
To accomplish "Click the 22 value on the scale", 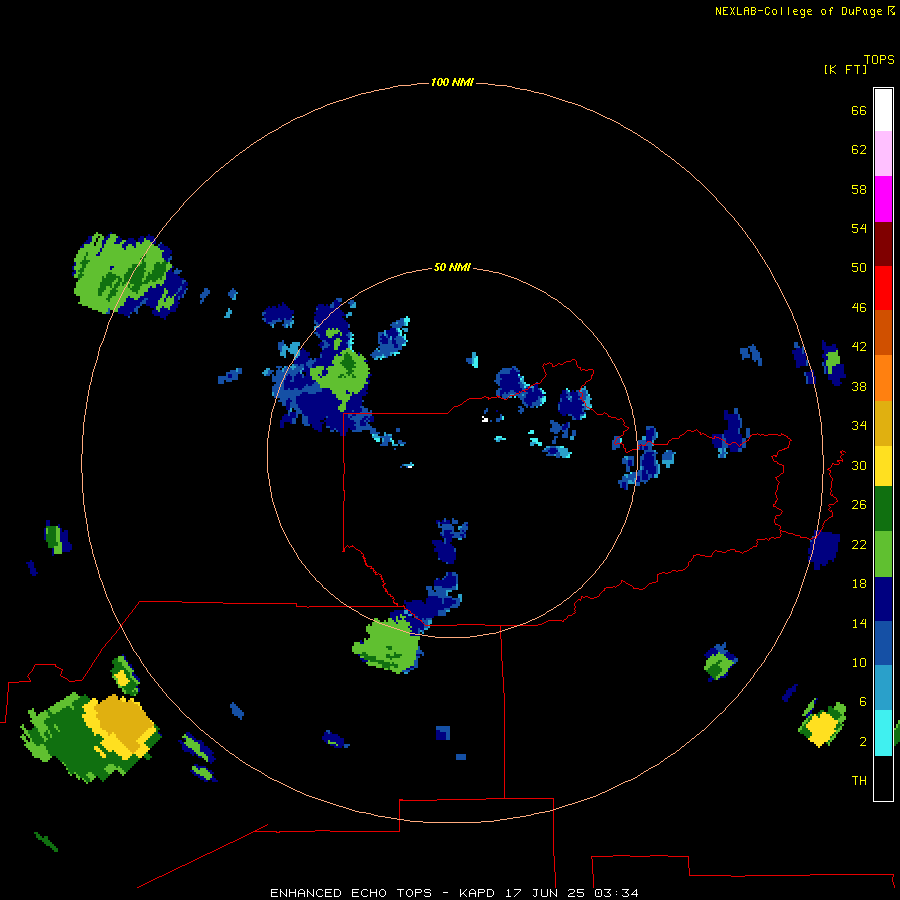I will pyautogui.click(x=859, y=544).
